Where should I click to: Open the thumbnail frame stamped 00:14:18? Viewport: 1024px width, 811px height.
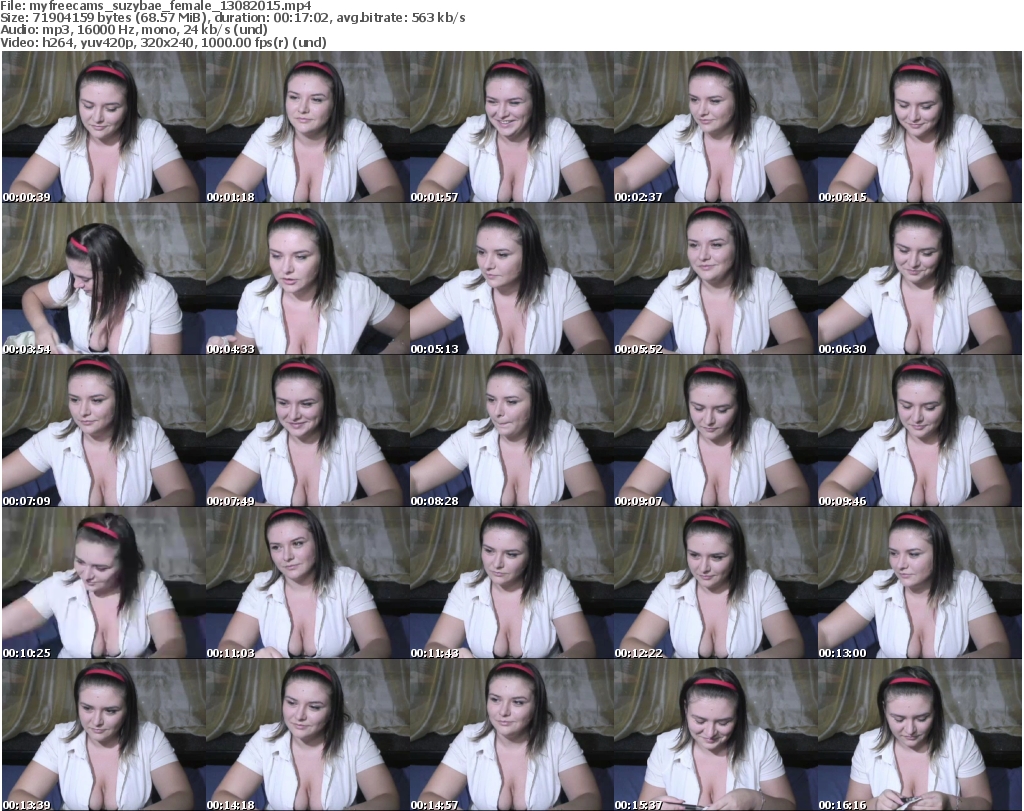[308, 735]
